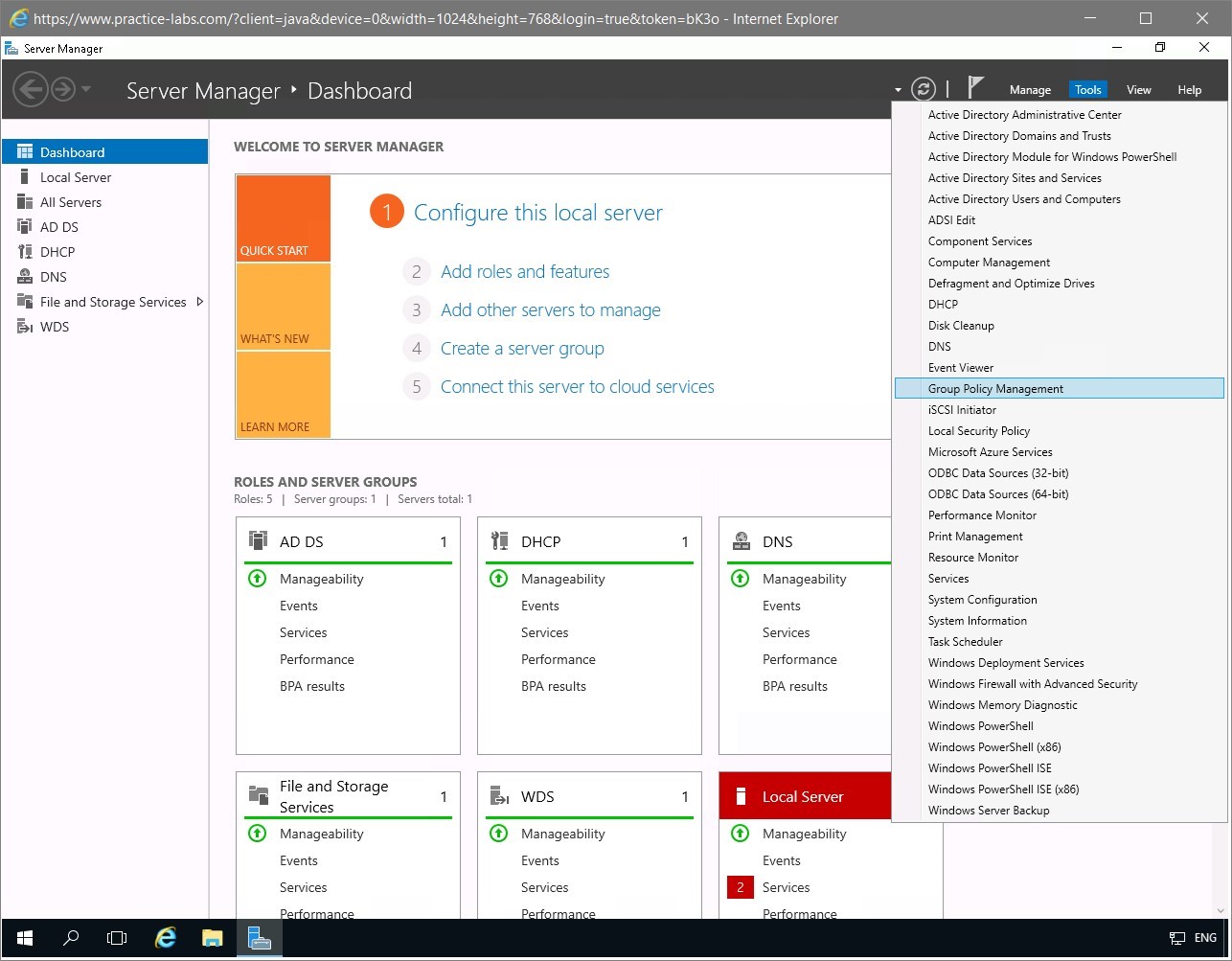This screenshot has height=961, width=1232.
Task: Select Local Server in the sidebar
Action: pos(76,177)
